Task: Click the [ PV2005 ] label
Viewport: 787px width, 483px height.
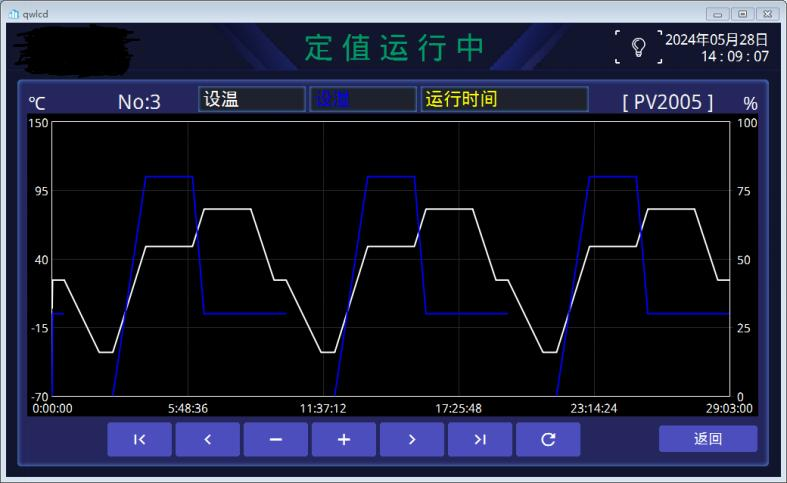Action: [667, 102]
